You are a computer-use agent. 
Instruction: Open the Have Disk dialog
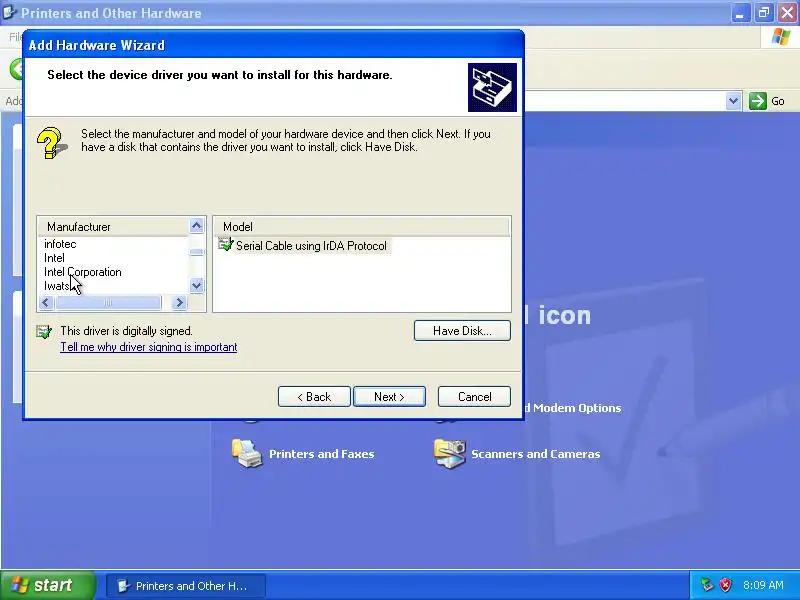click(462, 331)
